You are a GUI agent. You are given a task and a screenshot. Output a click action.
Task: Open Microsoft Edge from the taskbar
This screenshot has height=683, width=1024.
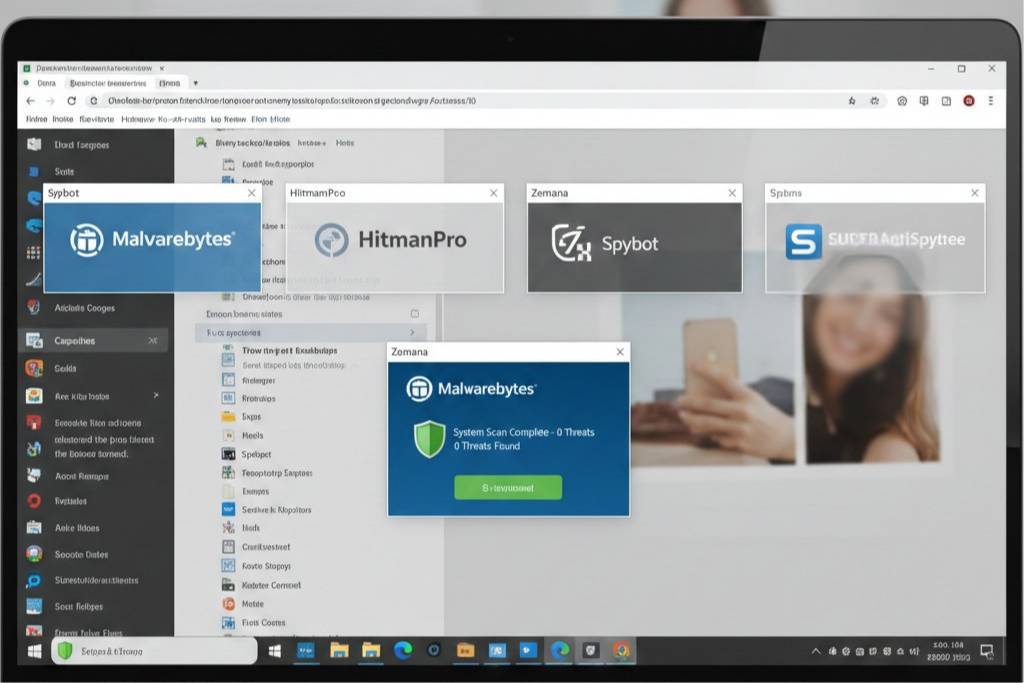[403, 651]
